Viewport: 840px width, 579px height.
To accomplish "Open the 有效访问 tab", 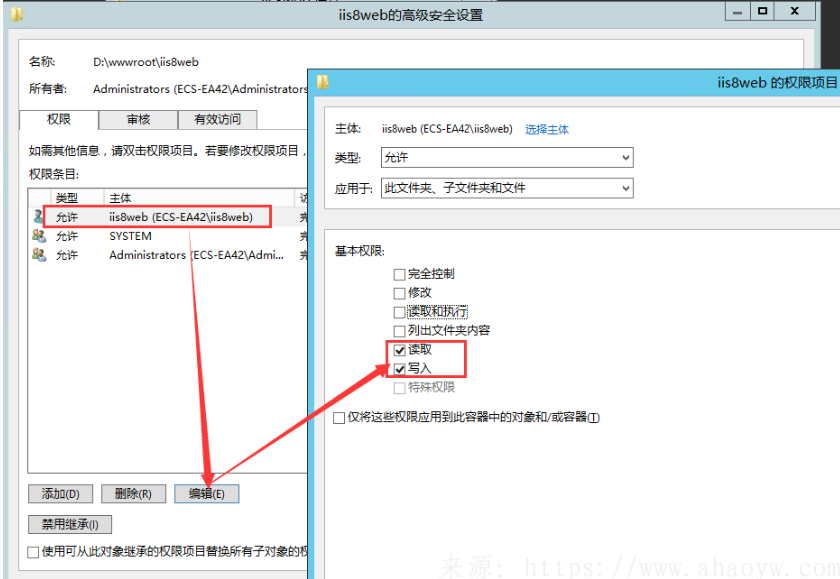I will (x=217, y=120).
